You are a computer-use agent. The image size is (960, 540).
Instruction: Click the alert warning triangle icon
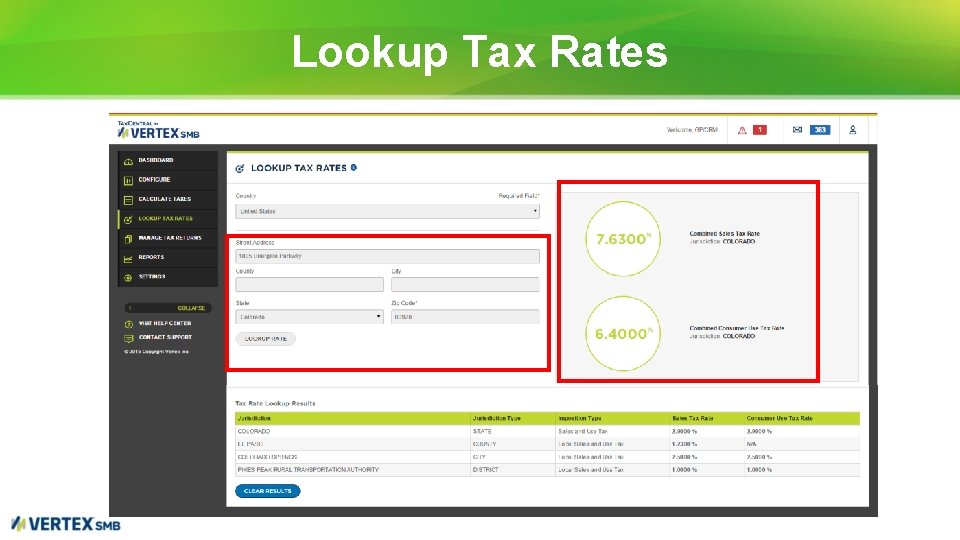(742, 130)
